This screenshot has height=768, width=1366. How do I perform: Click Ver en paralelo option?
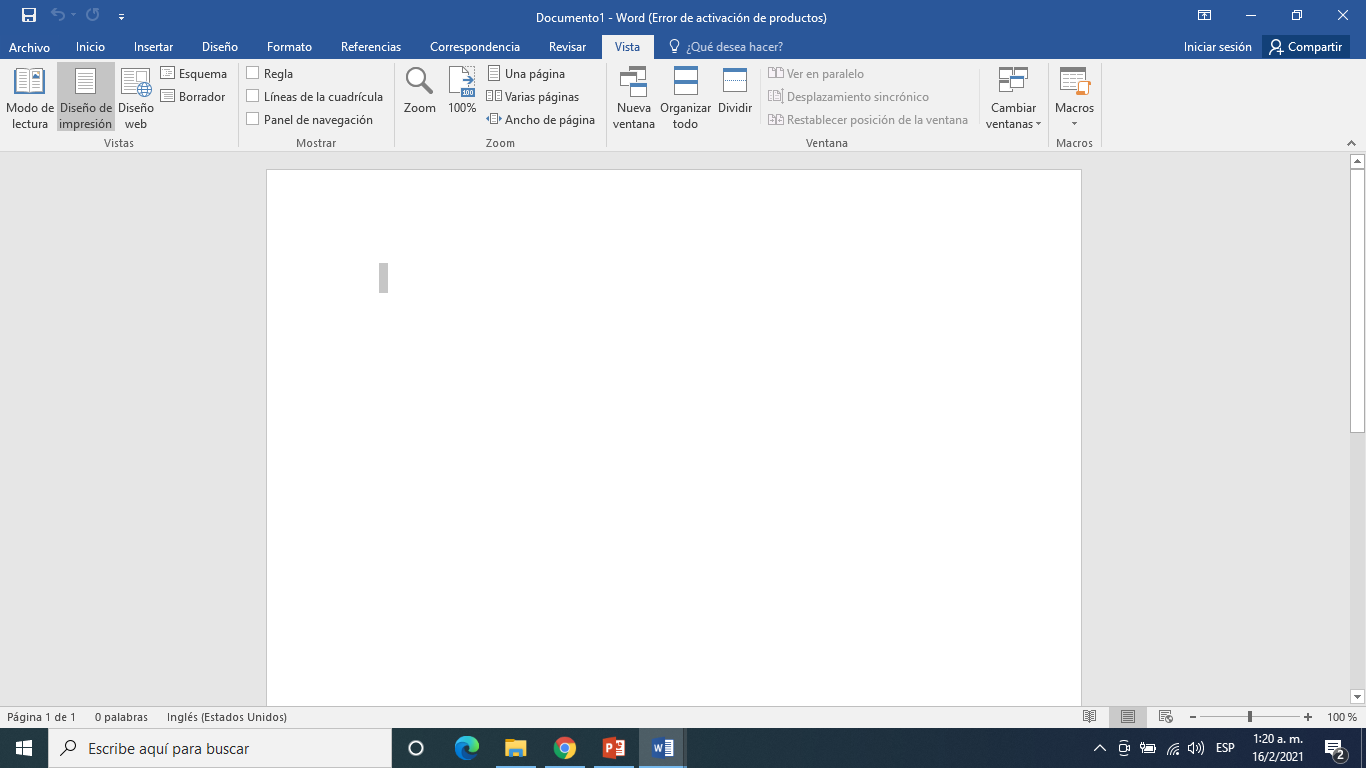click(816, 74)
